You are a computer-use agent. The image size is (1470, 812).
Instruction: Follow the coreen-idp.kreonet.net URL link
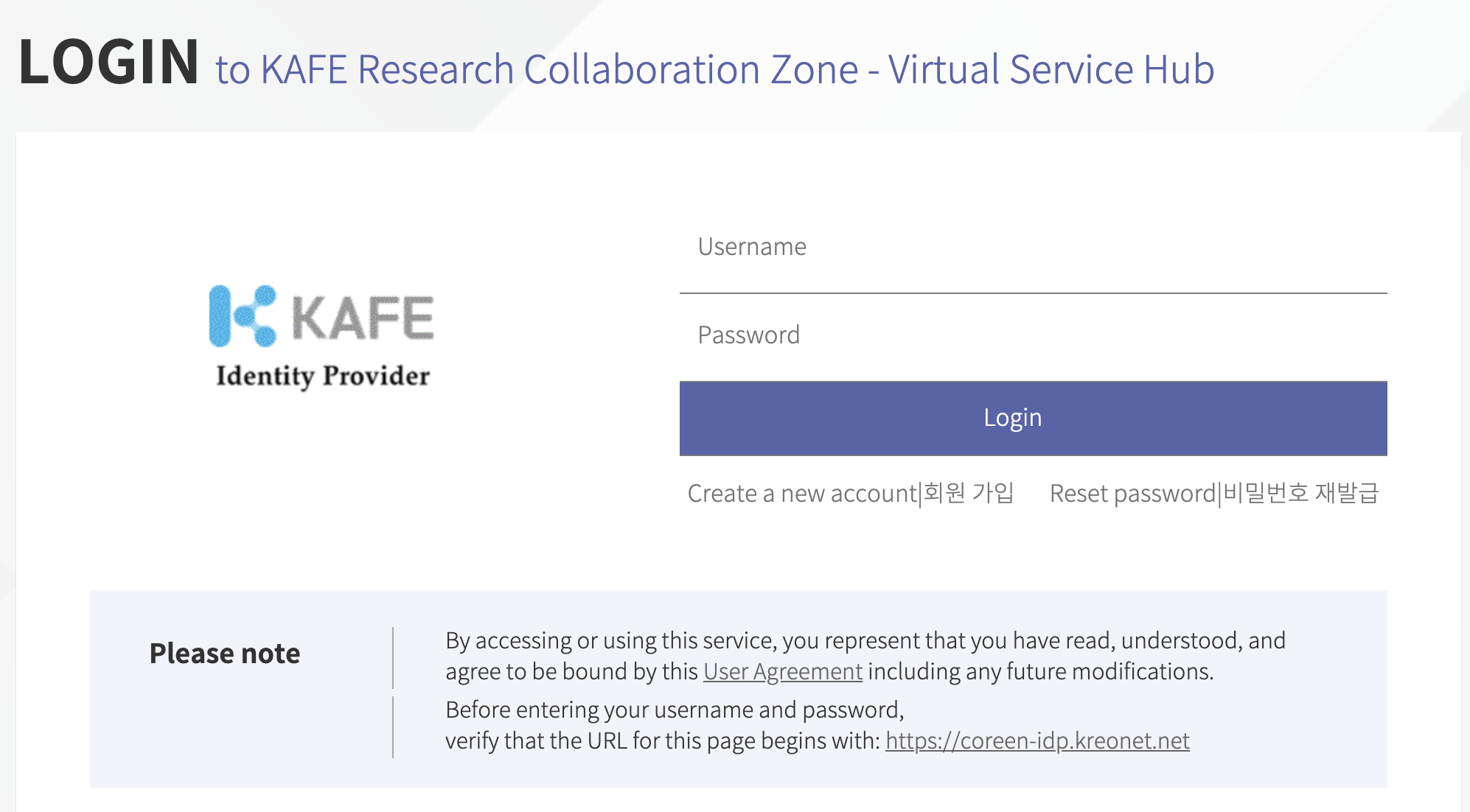1037,741
